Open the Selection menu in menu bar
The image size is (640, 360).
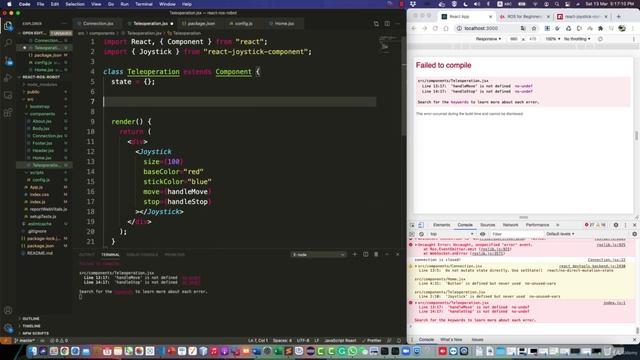pos(75,4)
